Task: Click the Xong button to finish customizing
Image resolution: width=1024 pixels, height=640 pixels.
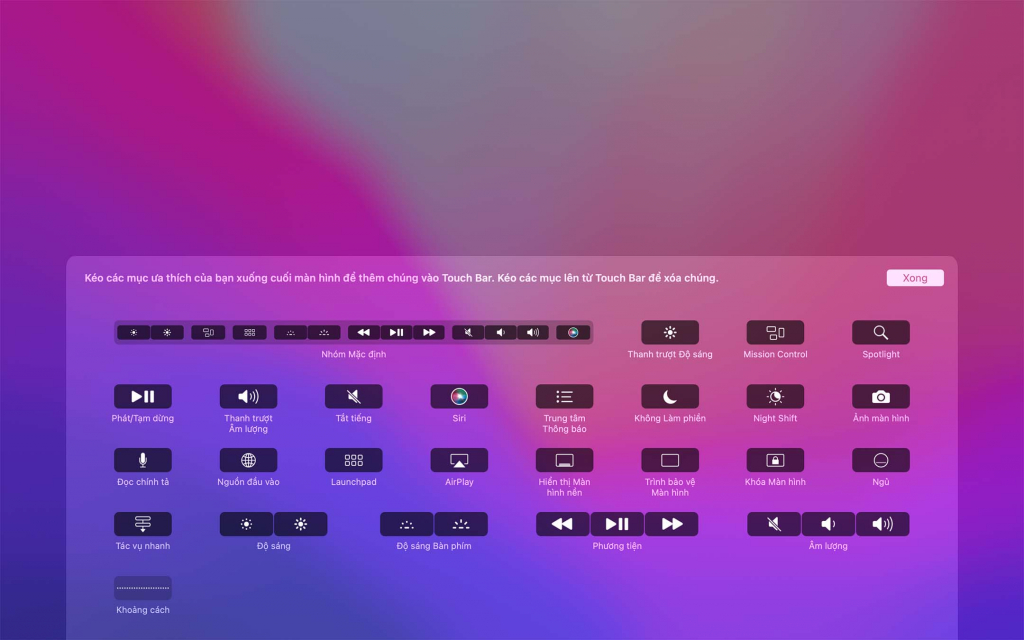Action: pyautogui.click(x=915, y=278)
